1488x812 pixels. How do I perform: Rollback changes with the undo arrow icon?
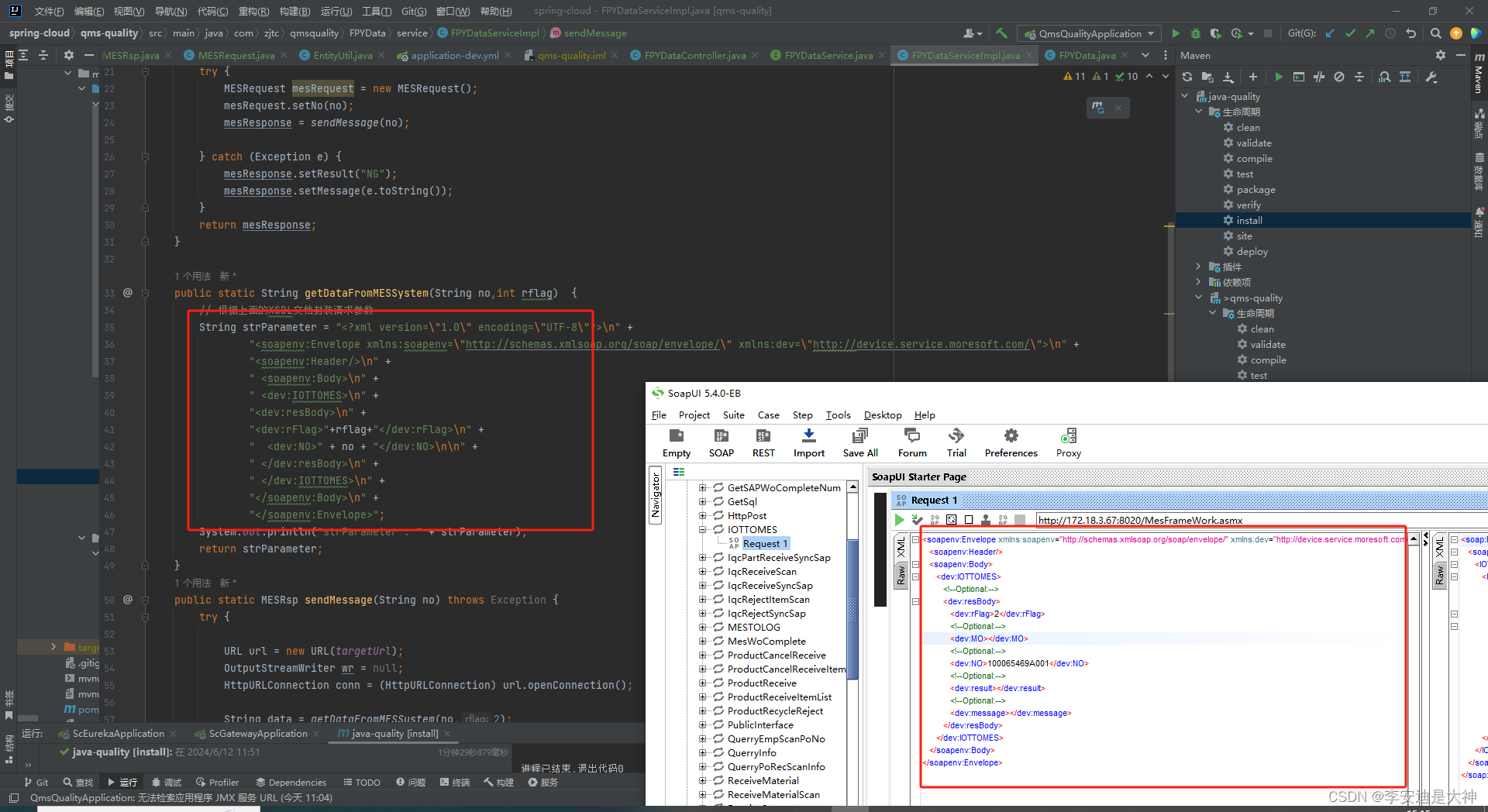click(1410, 33)
